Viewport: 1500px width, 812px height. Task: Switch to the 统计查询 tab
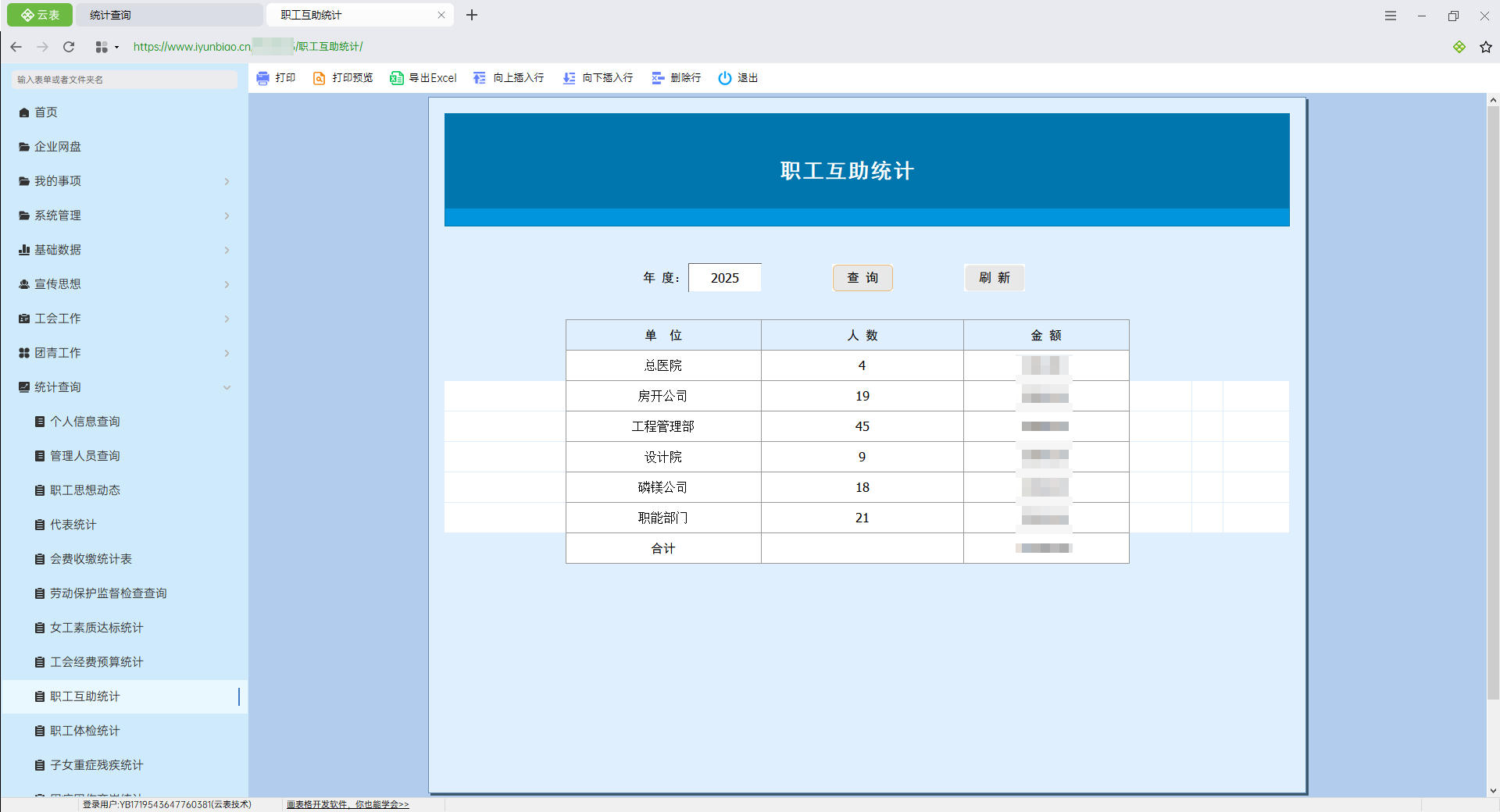(168, 15)
